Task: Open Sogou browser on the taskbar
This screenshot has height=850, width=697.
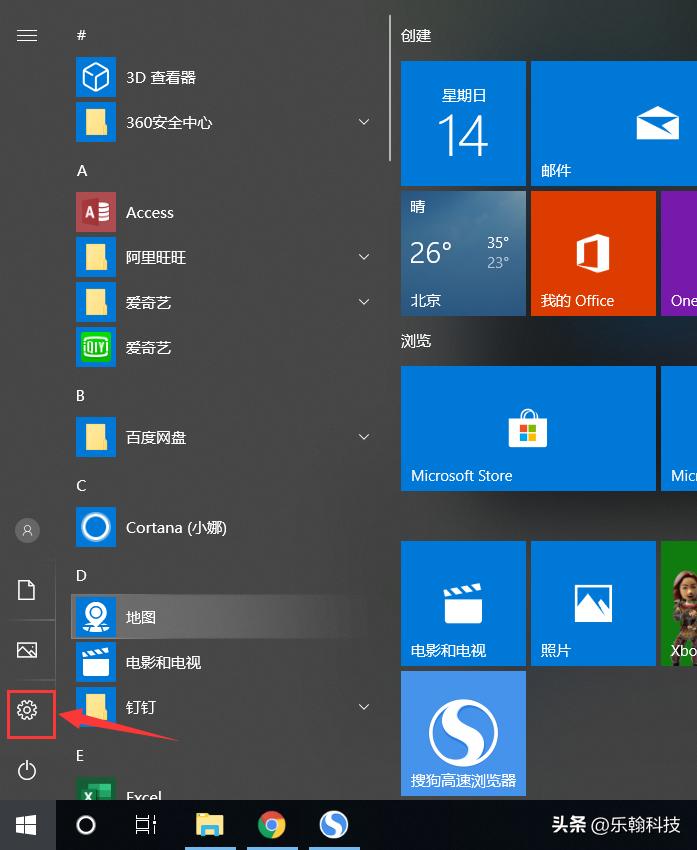Action: pos(333,825)
